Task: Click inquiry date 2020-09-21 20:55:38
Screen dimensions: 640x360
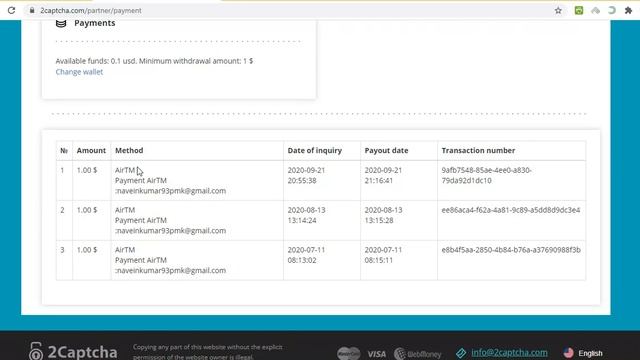Action: tap(306, 176)
